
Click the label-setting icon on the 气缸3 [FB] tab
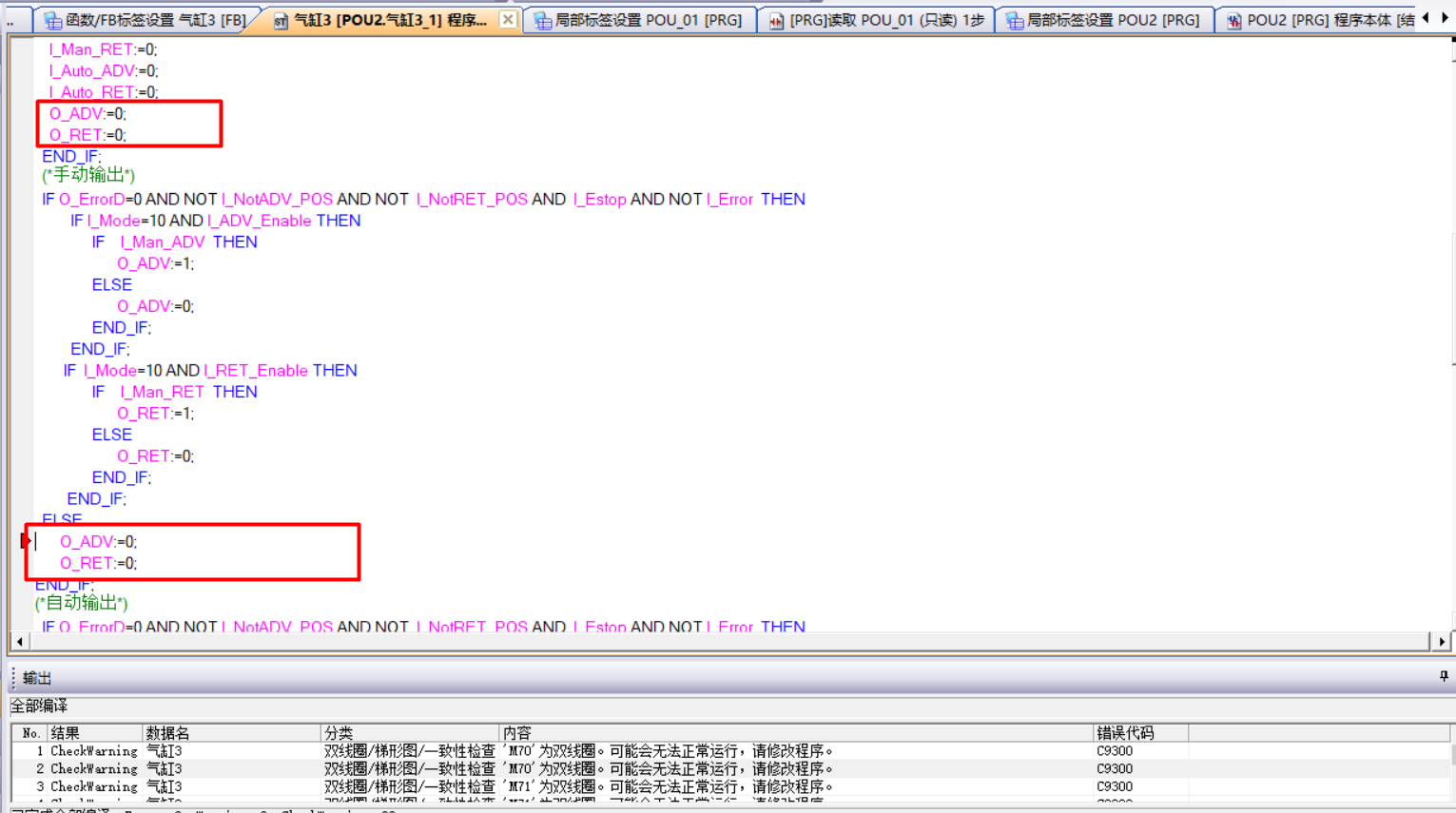pos(53,20)
